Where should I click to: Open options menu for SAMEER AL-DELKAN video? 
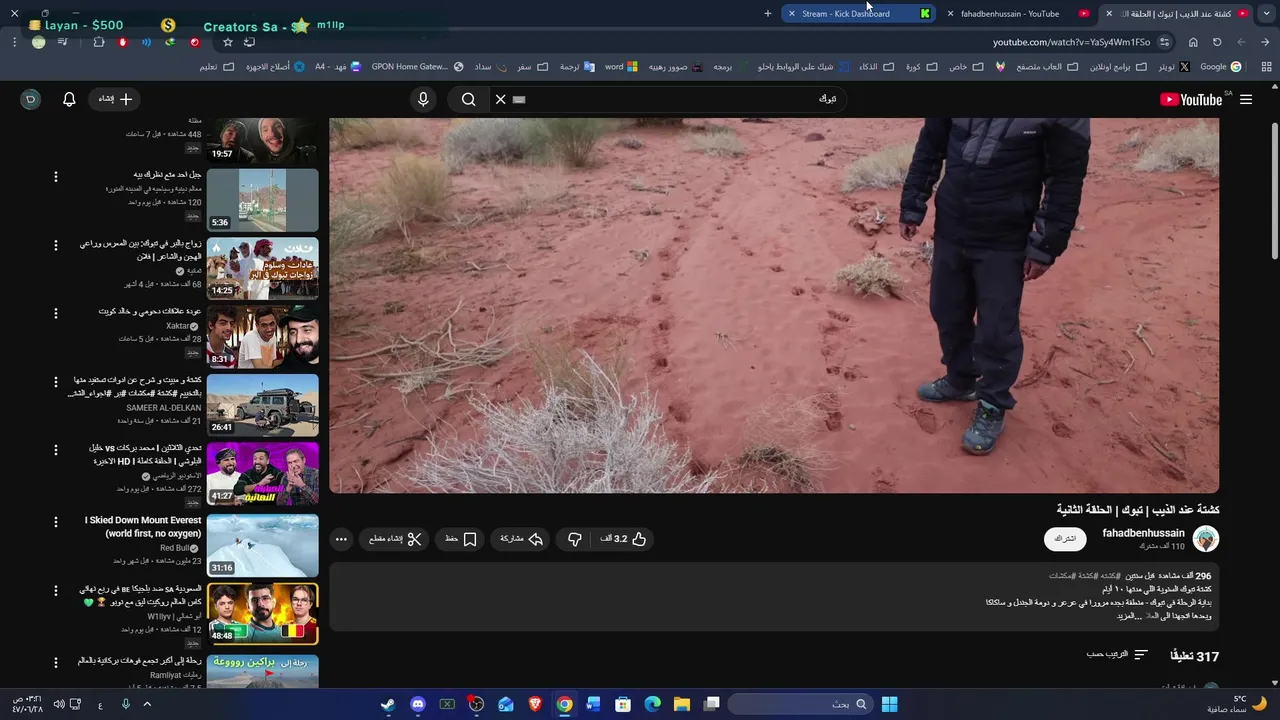pos(56,382)
